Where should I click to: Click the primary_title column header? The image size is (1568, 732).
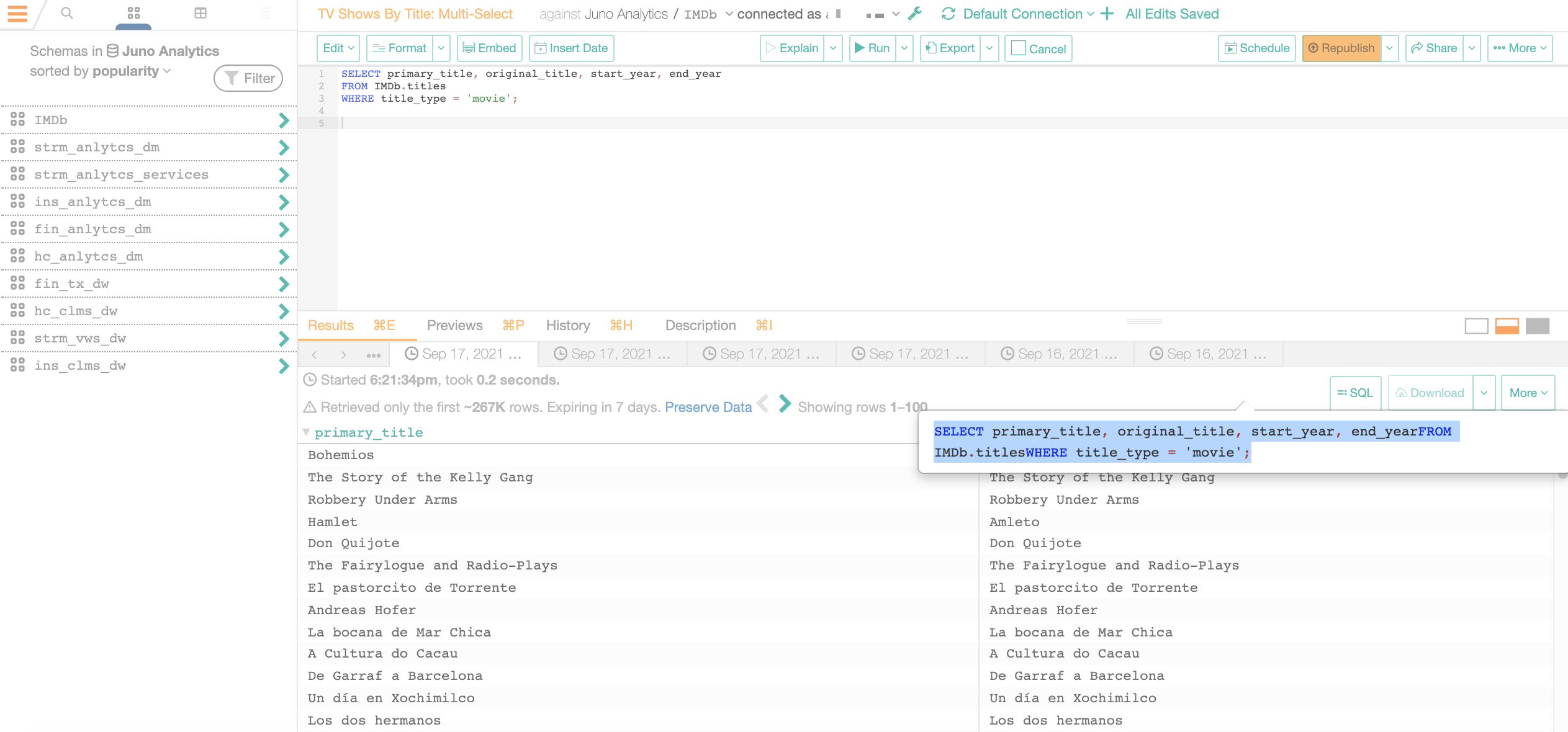(x=369, y=432)
